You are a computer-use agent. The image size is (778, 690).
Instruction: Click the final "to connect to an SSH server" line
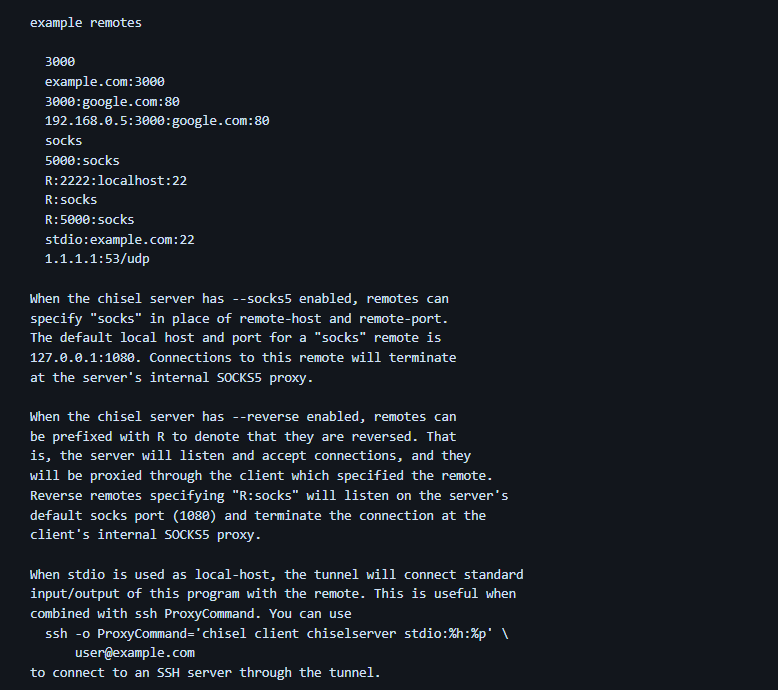coord(205,673)
